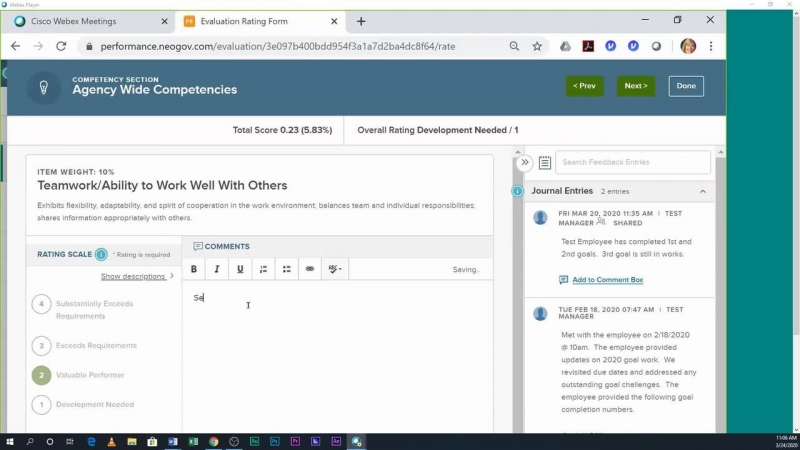Viewport: 800px width, 450px height.
Task: Open a new browser tab
Action: point(361,21)
